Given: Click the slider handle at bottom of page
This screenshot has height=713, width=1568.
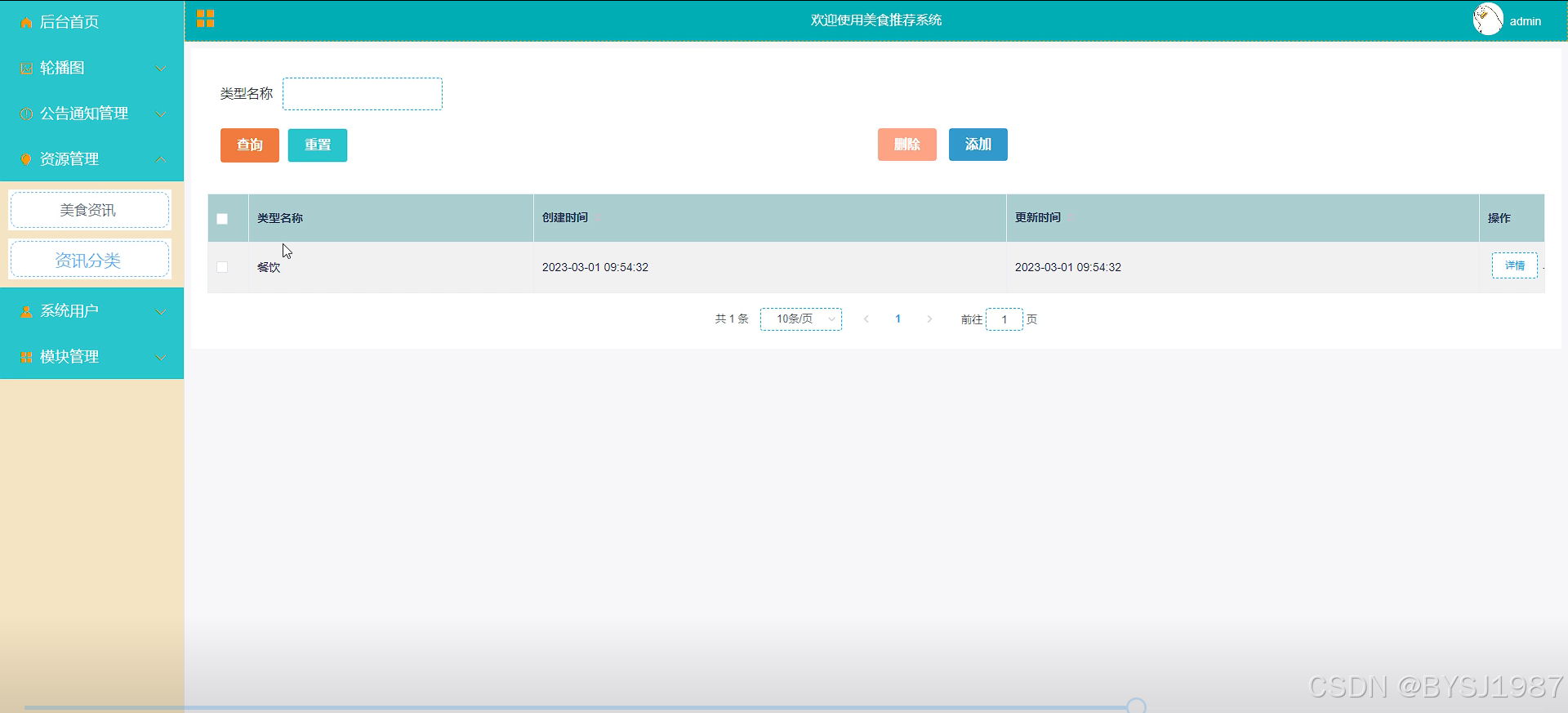Looking at the screenshot, I should 1136,706.
